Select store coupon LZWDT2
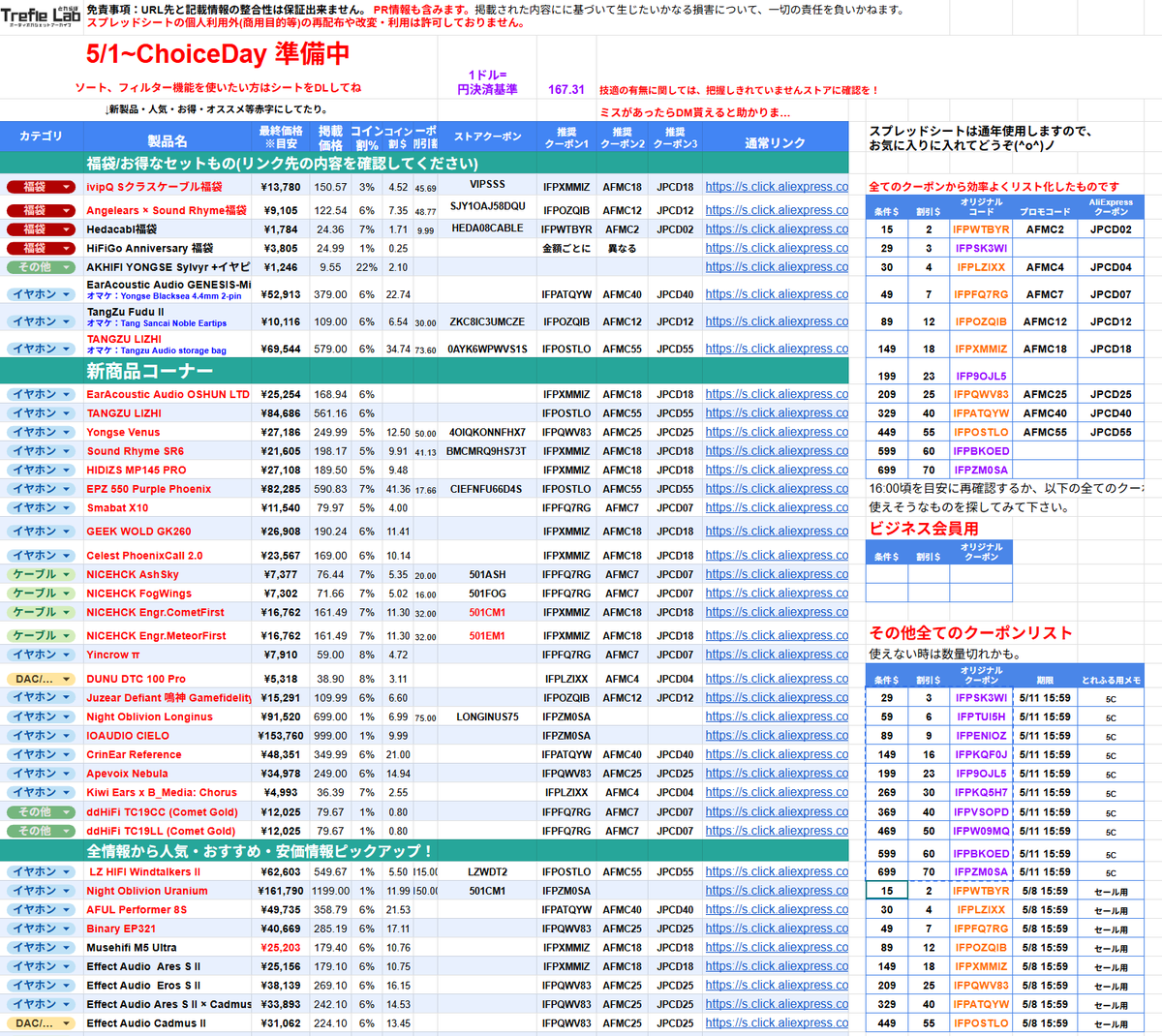Image resolution: width=1162 pixels, height=1036 pixels. [x=487, y=871]
